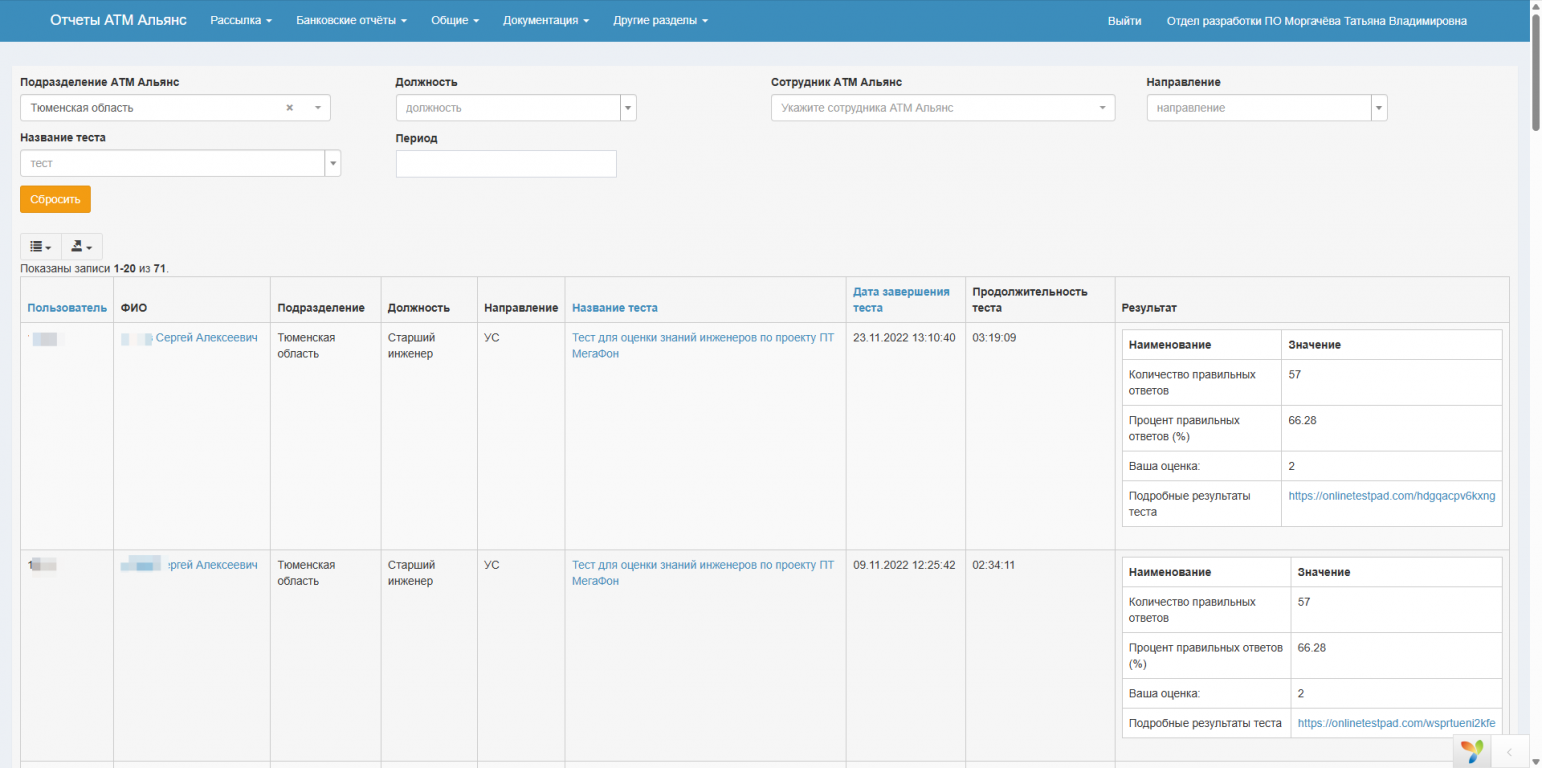The image size is (1542, 768).
Task: Expand the Название теста dropdown
Action: [333, 163]
